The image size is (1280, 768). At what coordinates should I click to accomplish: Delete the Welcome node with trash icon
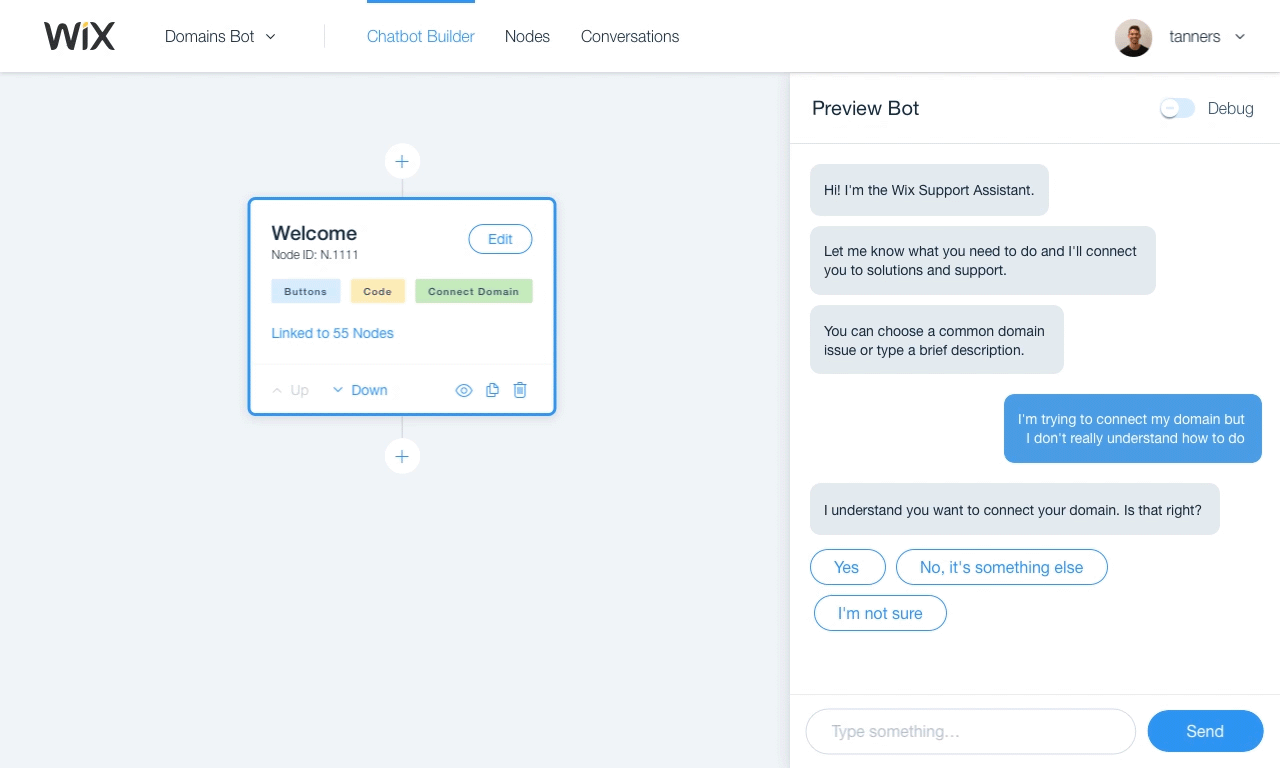pos(520,390)
